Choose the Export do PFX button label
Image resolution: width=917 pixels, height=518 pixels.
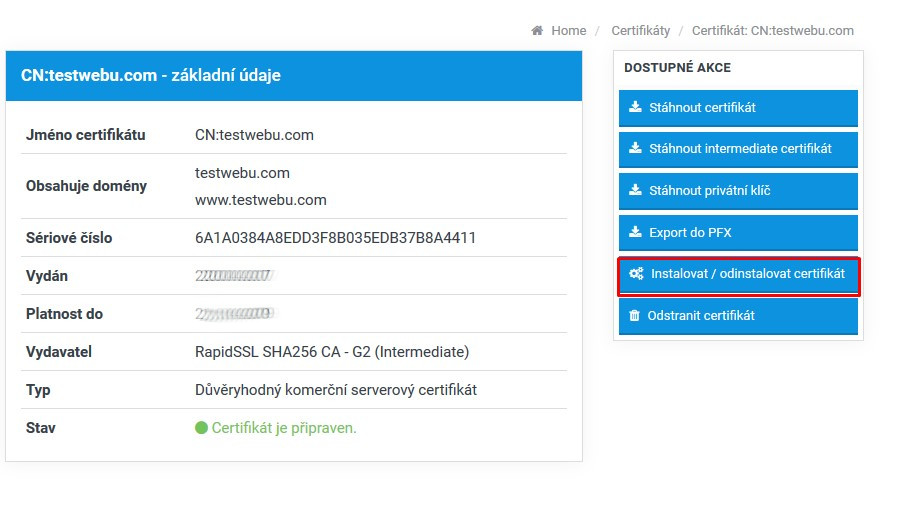tap(690, 232)
